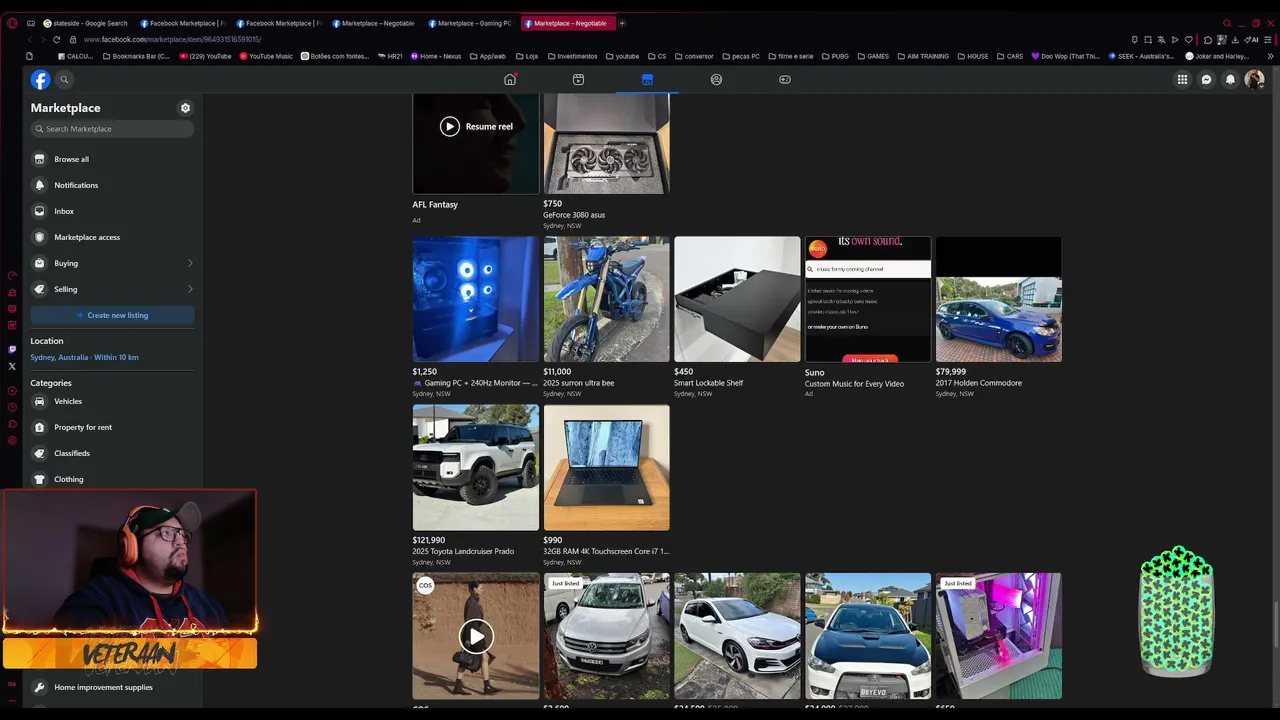This screenshot has height=720, width=1280.
Task: Open the HOUSE bookmarks folder
Action: coord(973,56)
